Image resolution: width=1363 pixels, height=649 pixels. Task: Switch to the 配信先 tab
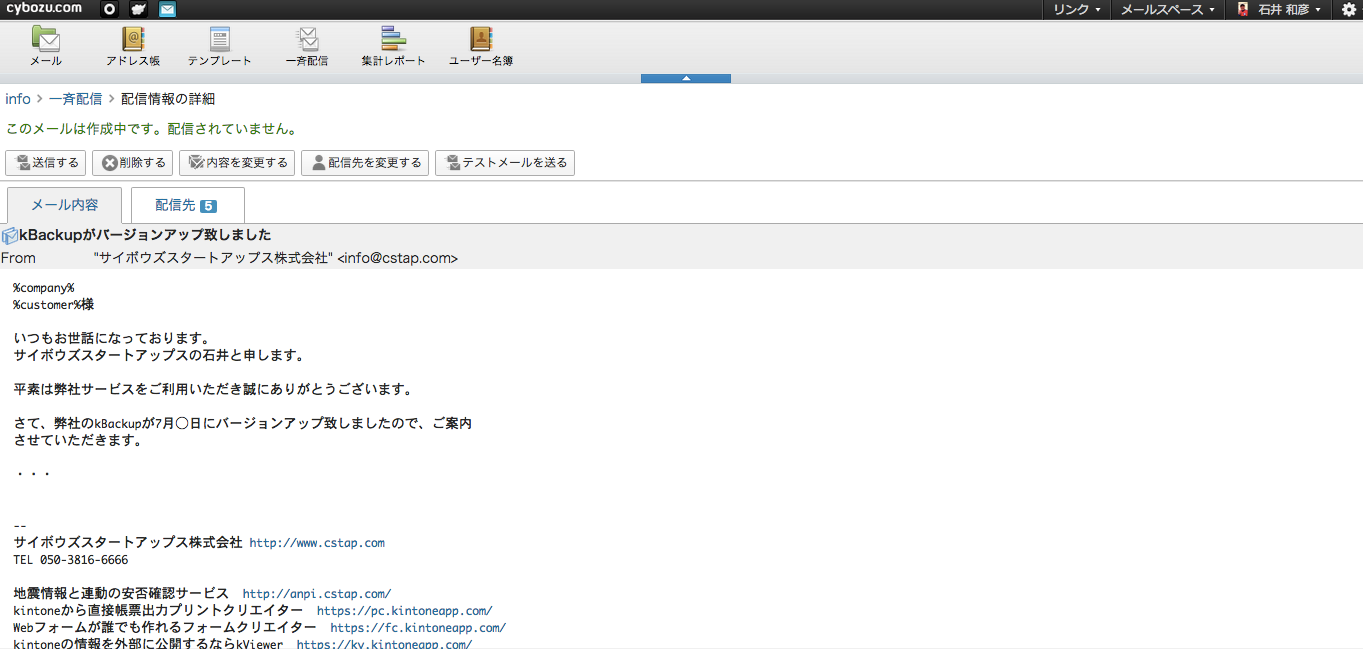tap(187, 205)
